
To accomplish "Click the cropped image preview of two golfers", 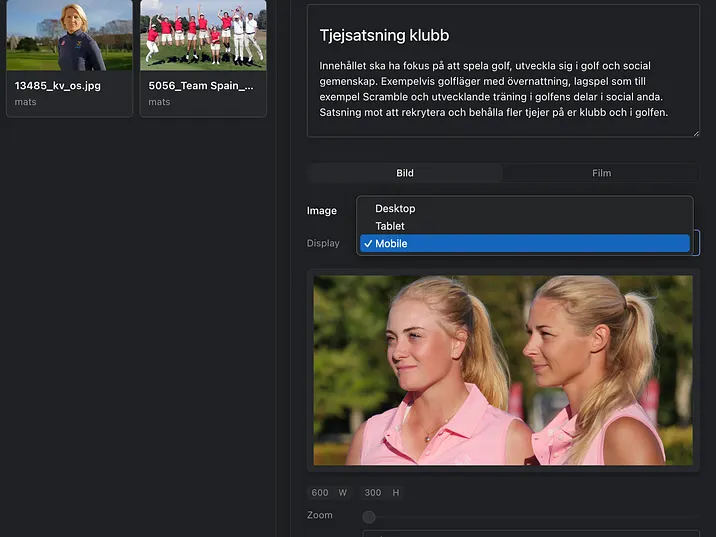I will 503,370.
